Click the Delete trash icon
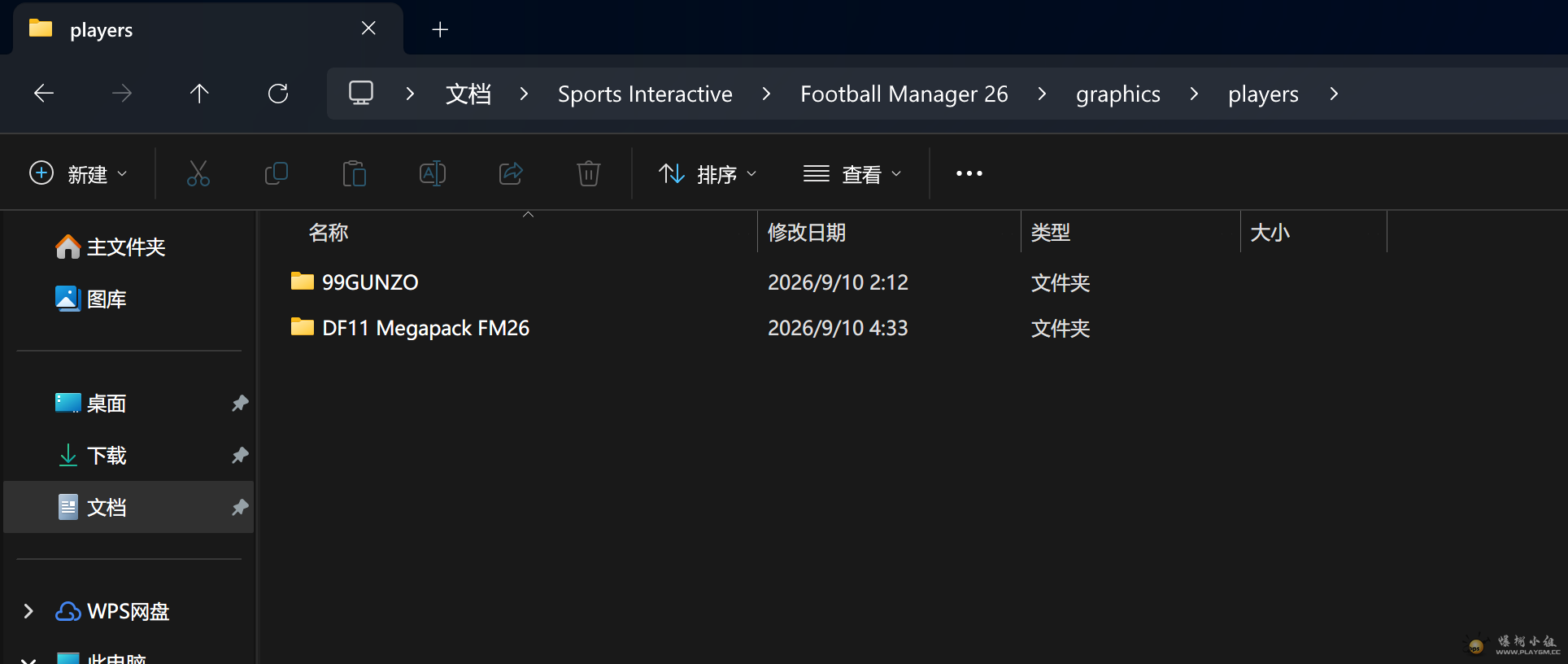The width and height of the screenshot is (1568, 664). [589, 173]
